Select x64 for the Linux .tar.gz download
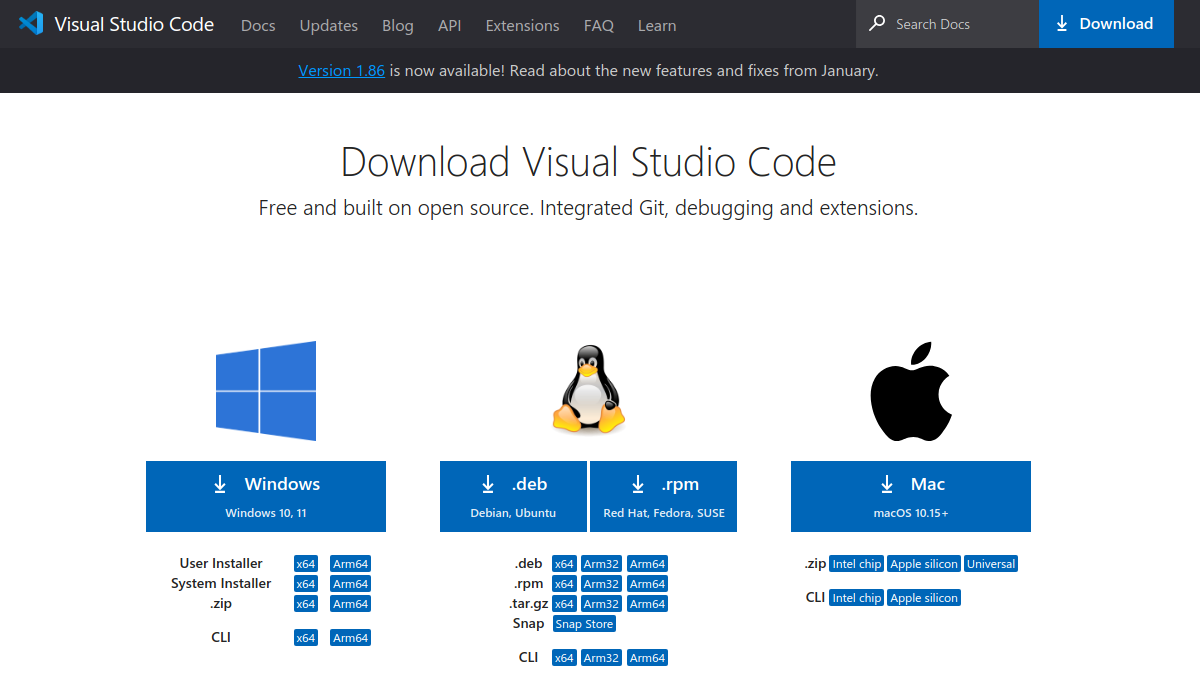1200x689 pixels. coord(564,603)
